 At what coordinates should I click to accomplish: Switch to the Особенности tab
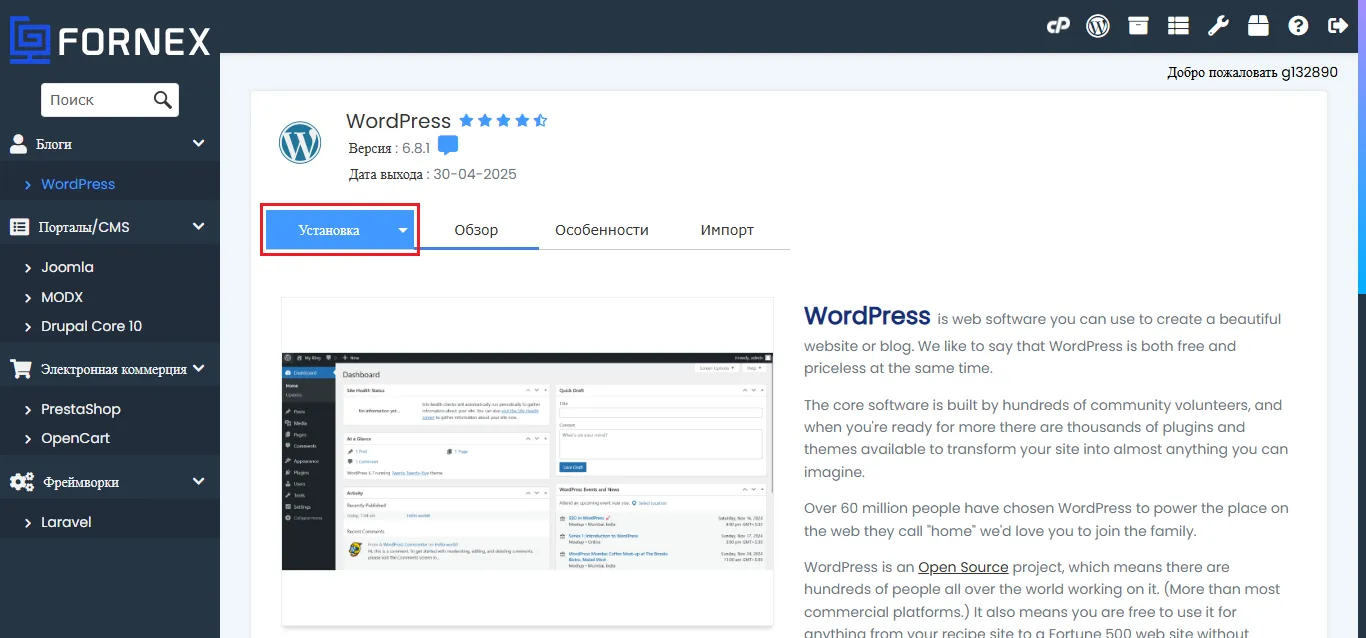pos(602,230)
